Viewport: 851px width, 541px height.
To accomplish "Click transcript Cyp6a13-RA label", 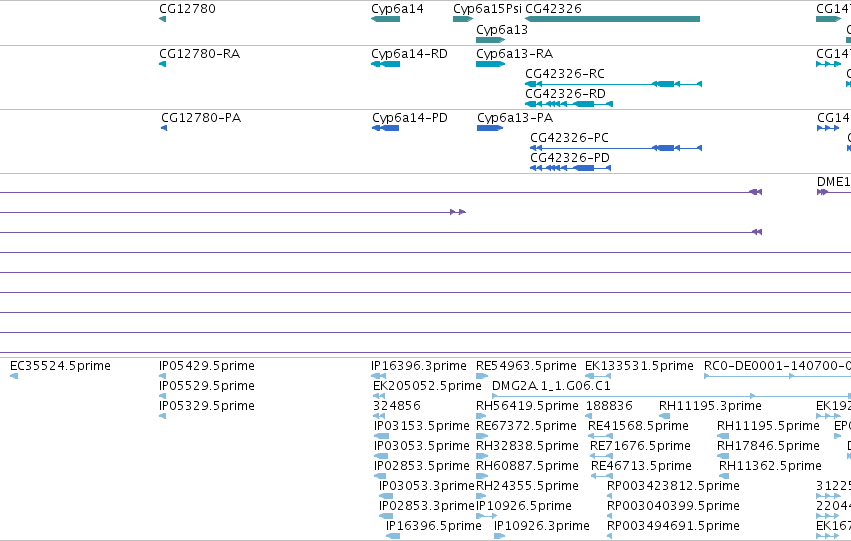I will tap(515, 54).
